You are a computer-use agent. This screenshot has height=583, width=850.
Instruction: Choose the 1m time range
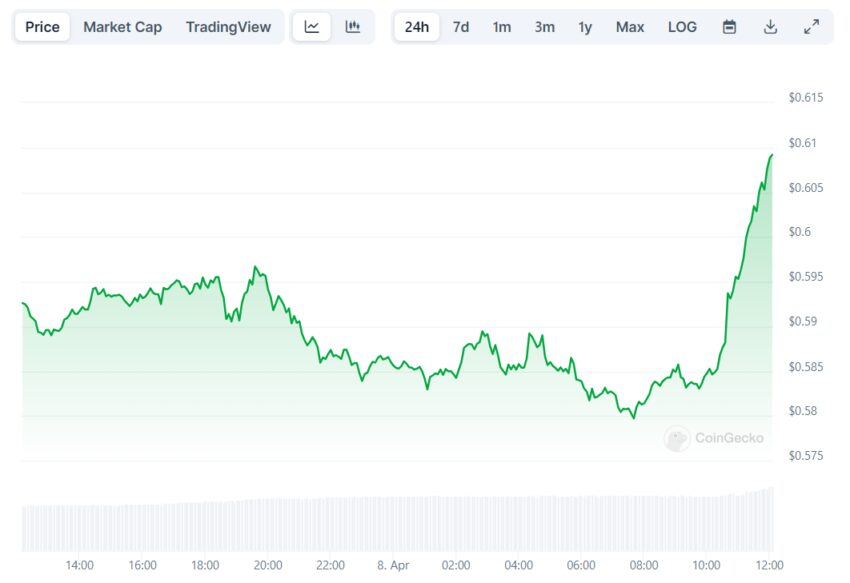[x=501, y=27]
